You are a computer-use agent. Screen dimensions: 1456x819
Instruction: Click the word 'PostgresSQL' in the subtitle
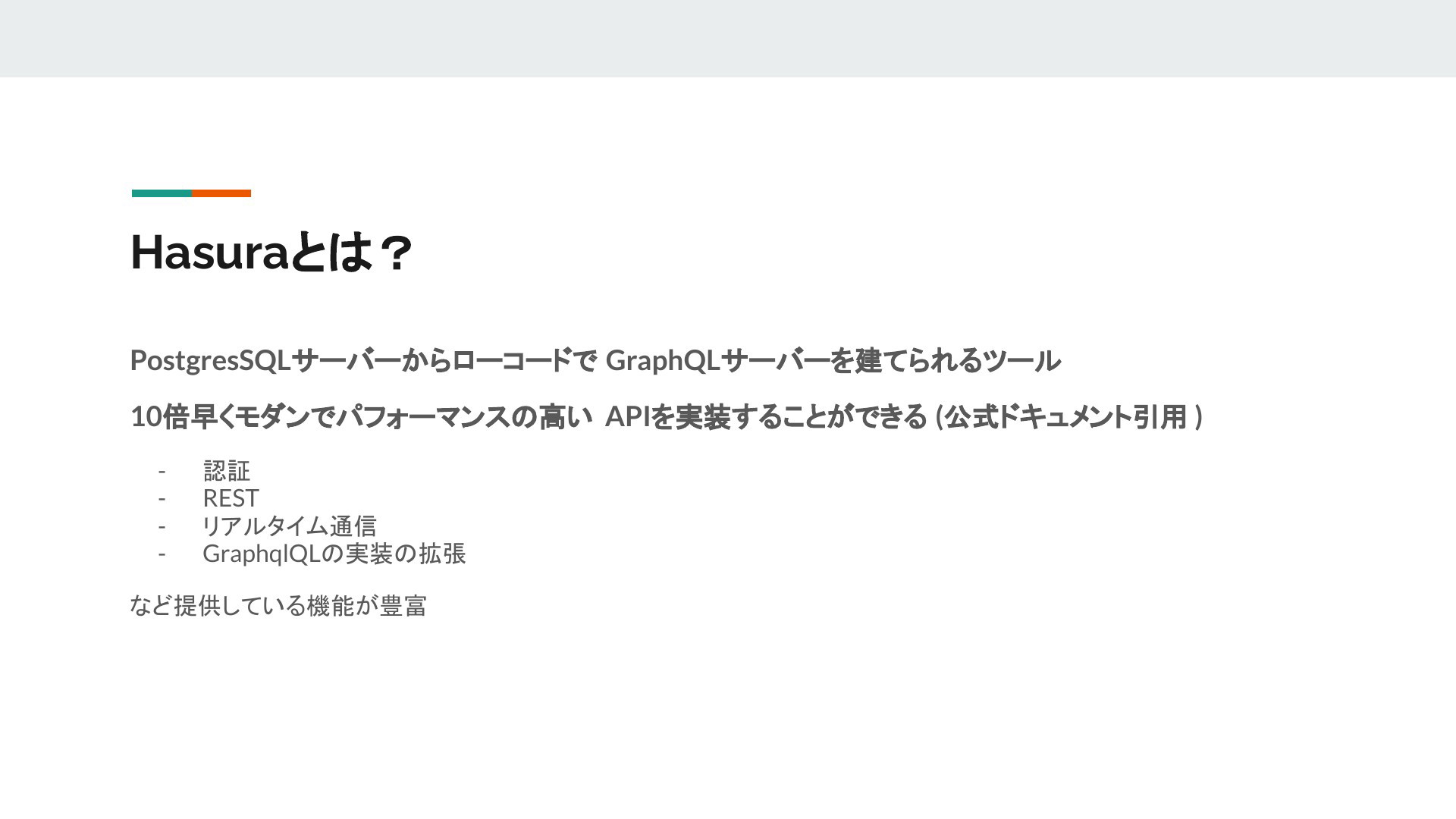point(211,361)
